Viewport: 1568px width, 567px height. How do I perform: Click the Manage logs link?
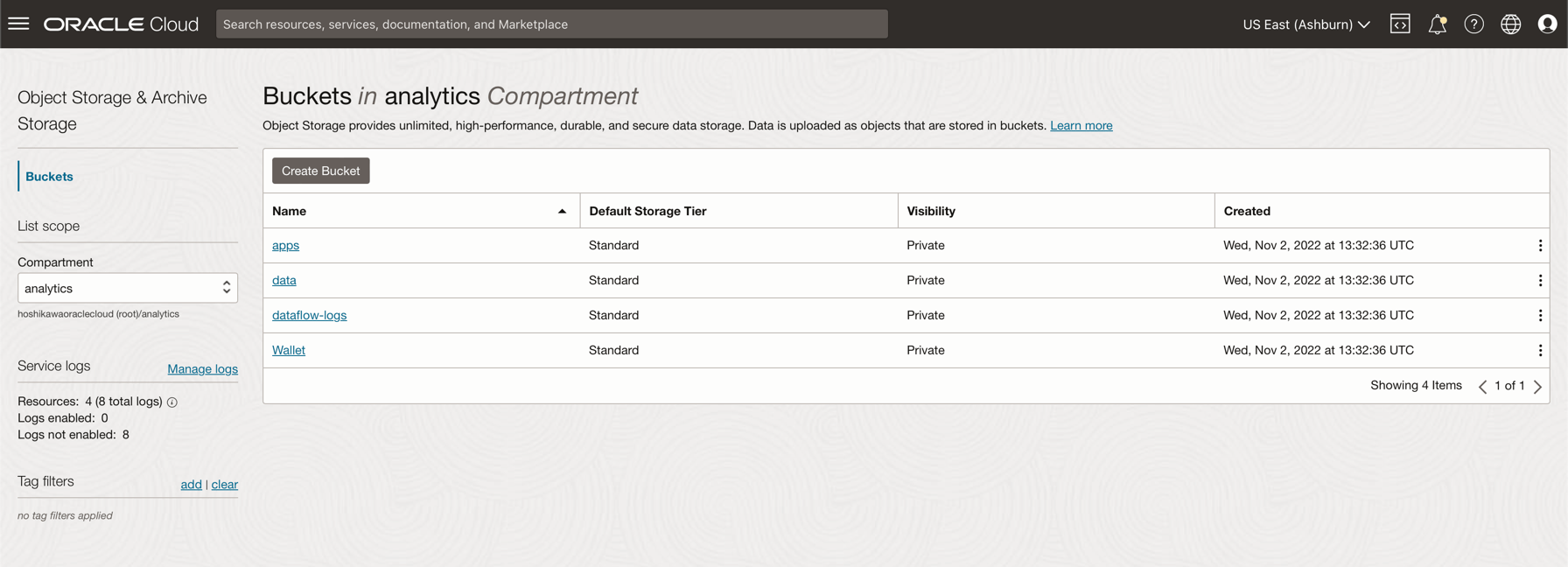pyautogui.click(x=202, y=369)
